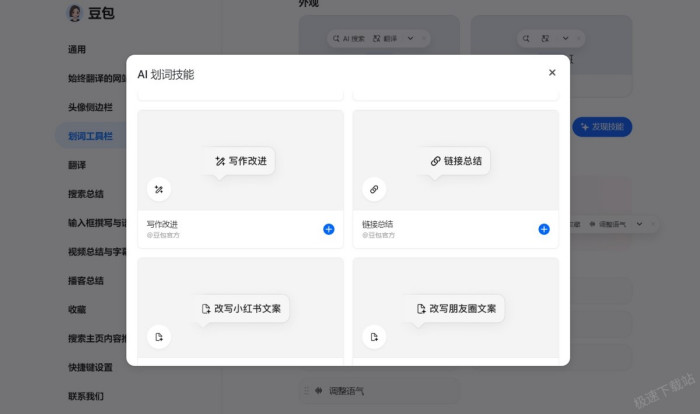Click the 链接总结 skill title text
The height and width of the screenshot is (414, 700).
[x=377, y=224]
